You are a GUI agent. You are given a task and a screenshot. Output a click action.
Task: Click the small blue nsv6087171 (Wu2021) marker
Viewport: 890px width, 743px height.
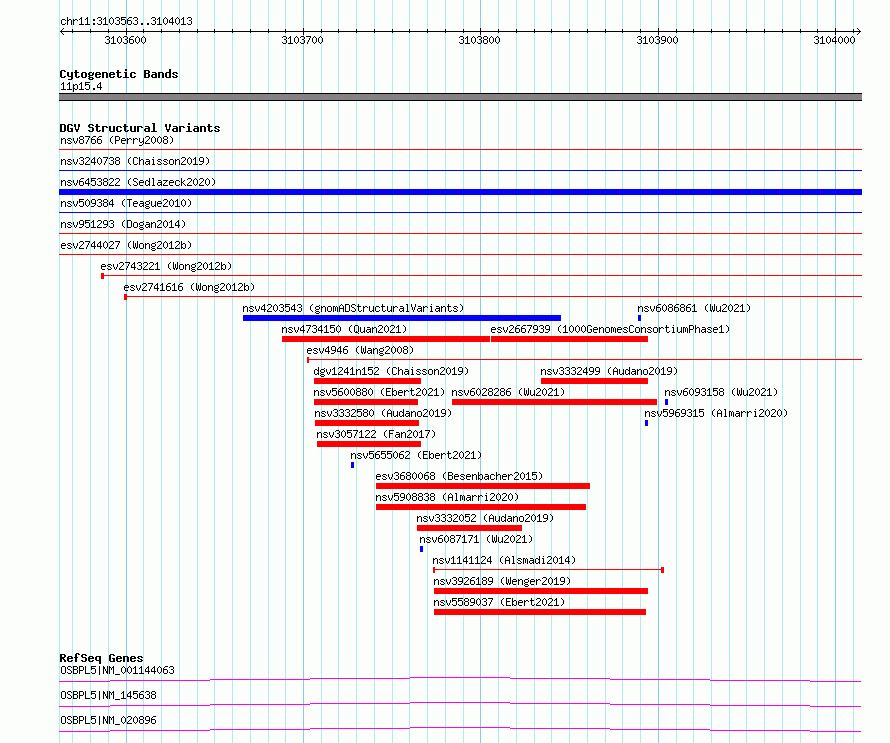421,549
